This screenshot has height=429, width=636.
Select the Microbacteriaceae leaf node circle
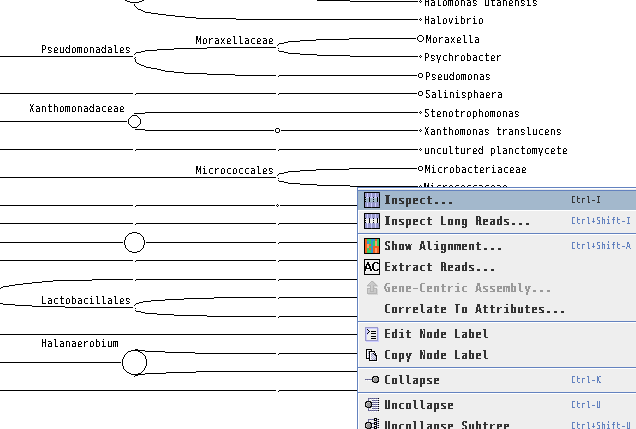coord(420,168)
